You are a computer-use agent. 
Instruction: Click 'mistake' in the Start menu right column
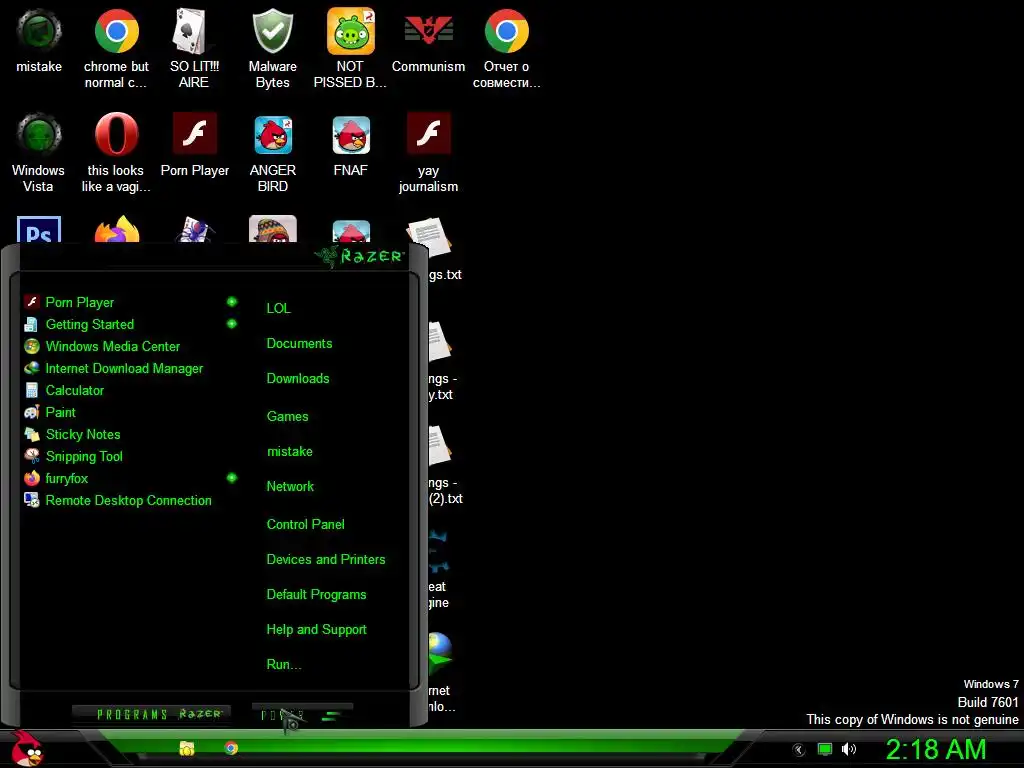(x=289, y=452)
